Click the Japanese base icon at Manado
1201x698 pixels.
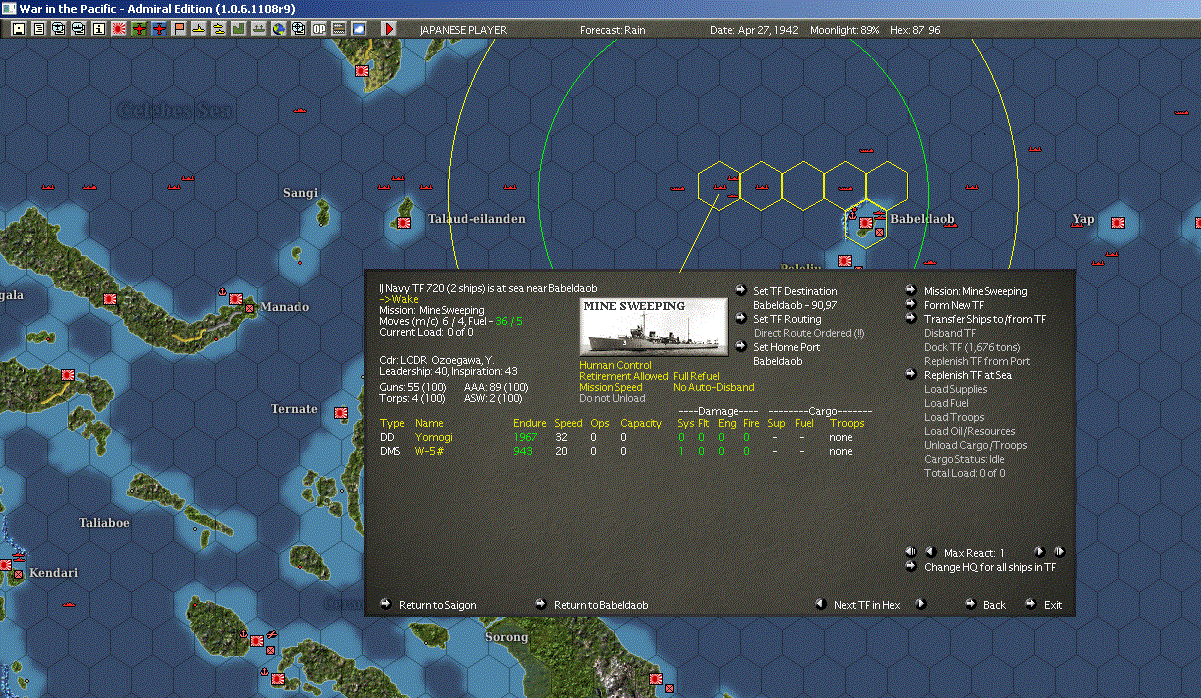[x=236, y=299]
